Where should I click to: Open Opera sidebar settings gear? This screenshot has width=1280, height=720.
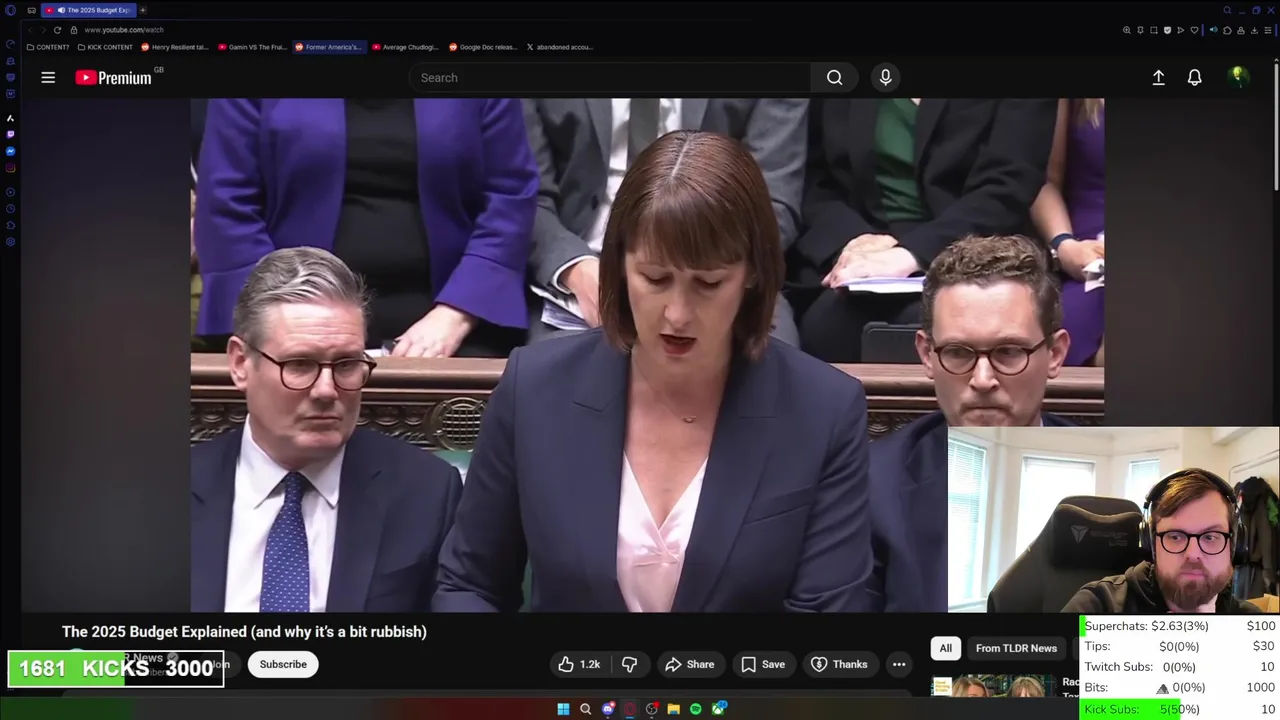tap(10, 241)
